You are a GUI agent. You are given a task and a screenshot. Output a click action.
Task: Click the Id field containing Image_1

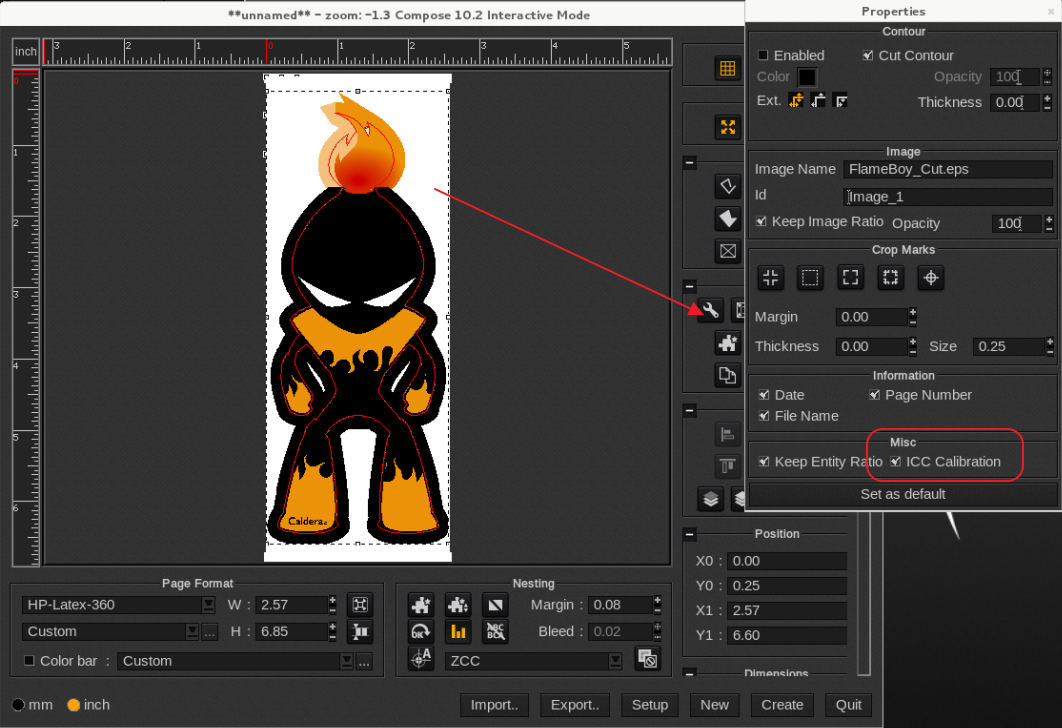point(947,197)
